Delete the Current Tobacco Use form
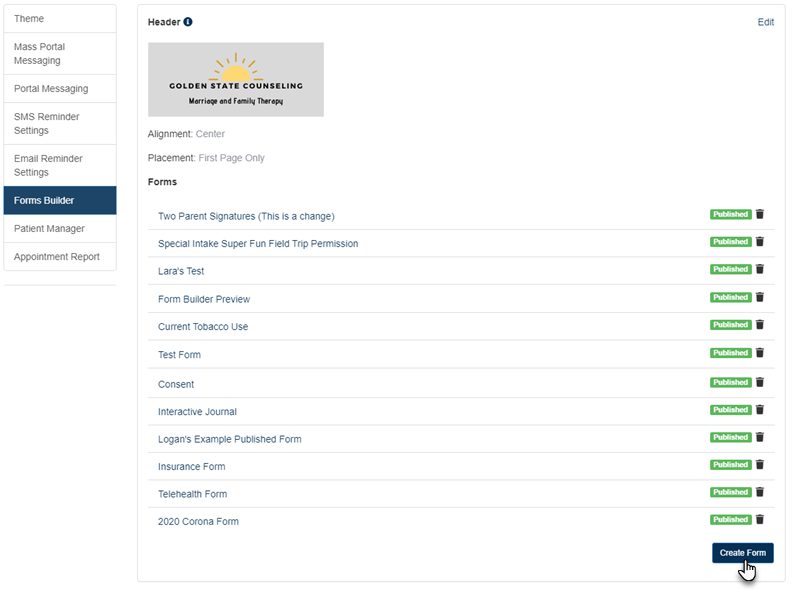This screenshot has height=601, width=800. [x=760, y=325]
